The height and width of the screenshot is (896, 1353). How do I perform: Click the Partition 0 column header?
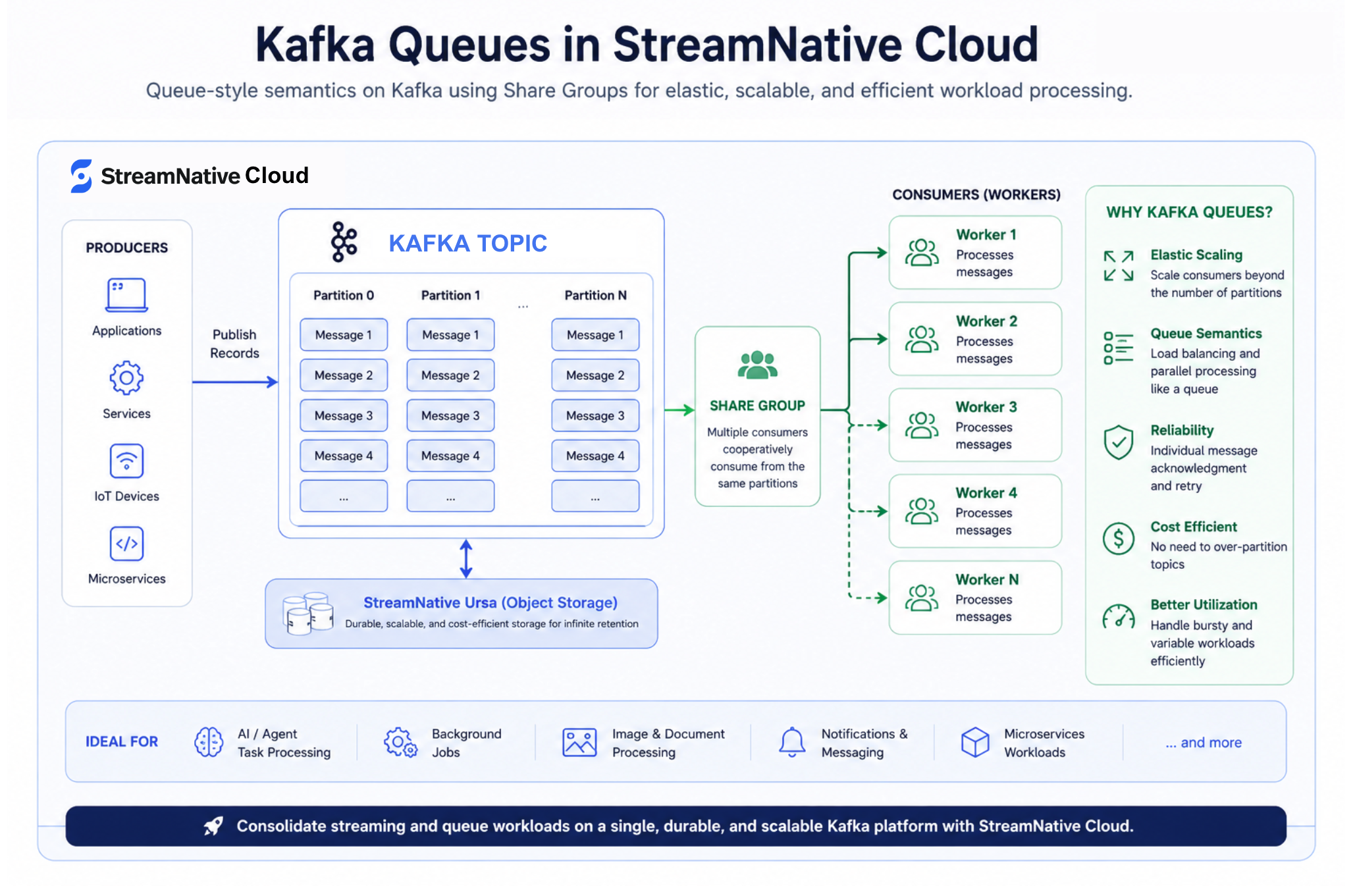click(x=344, y=295)
